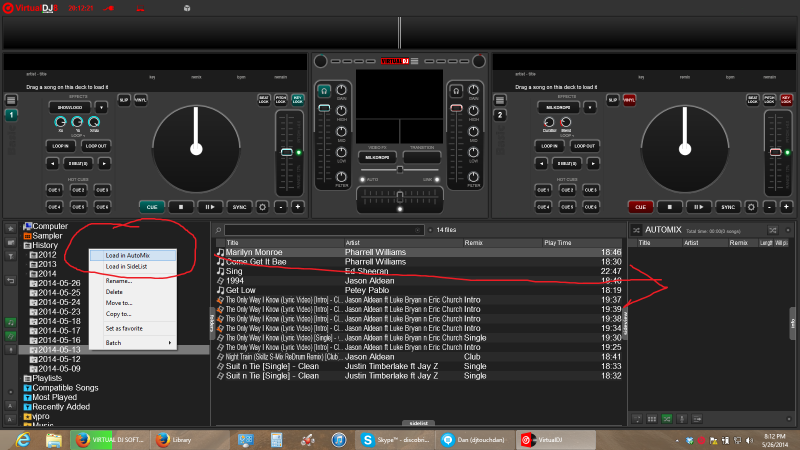Click video crossfader handle
Viewport: 800px width, 450px height.
(400, 169)
